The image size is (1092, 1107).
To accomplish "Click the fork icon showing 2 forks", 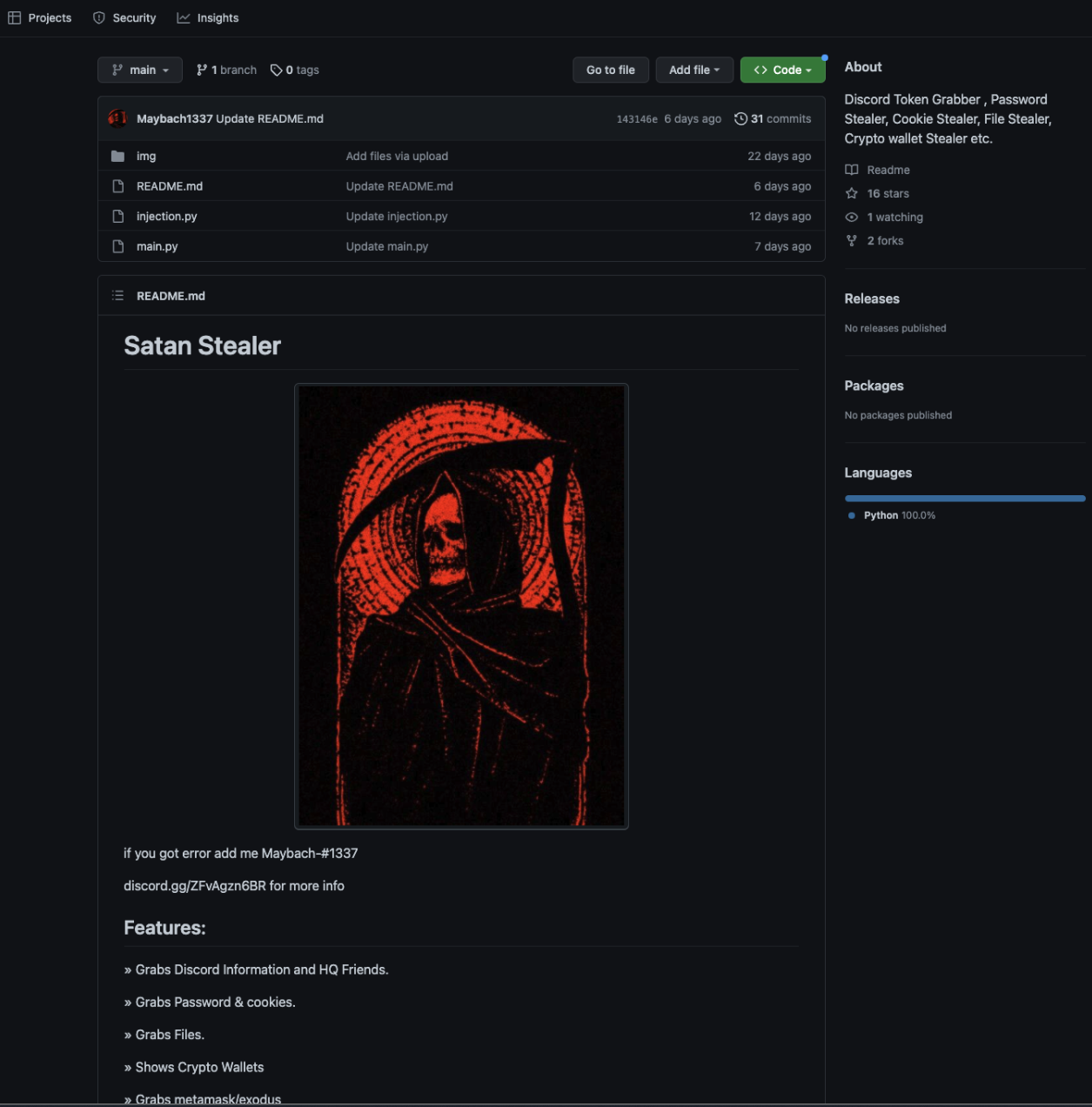I will [x=851, y=240].
